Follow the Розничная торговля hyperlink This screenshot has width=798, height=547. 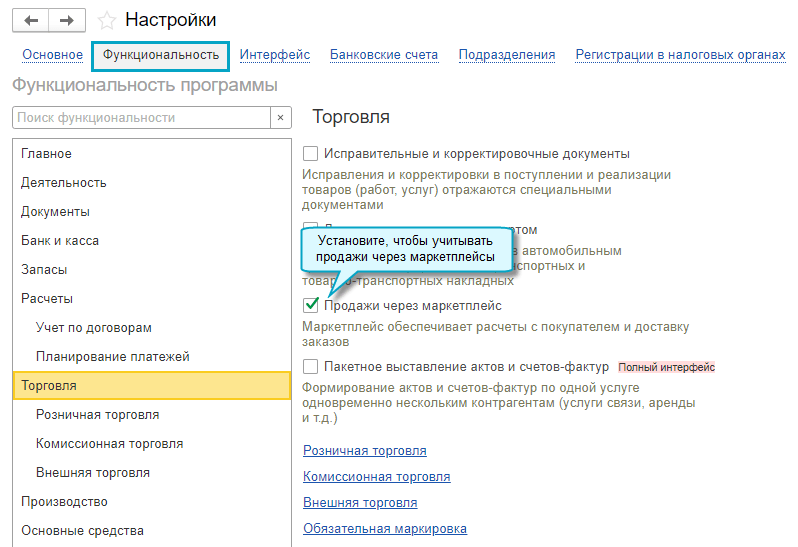365,451
